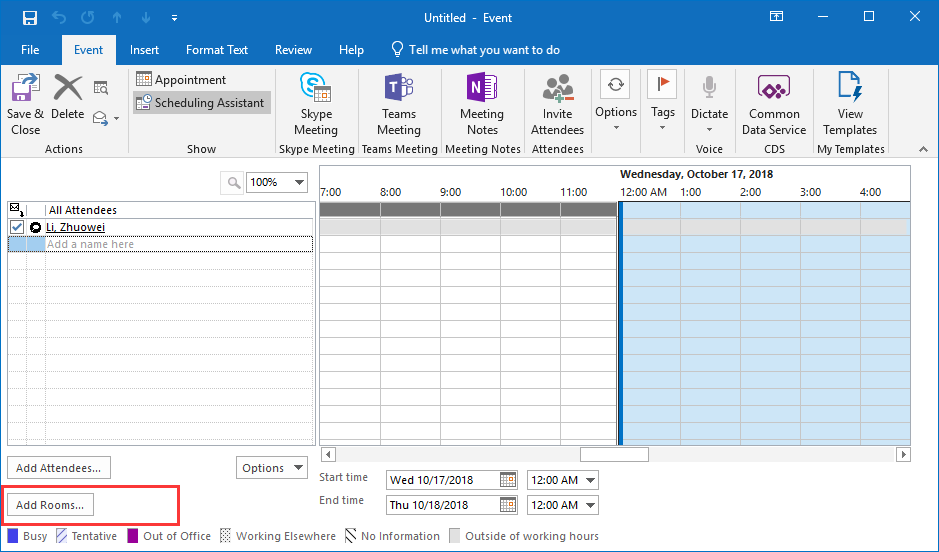Viewport: 939px width, 552px height.
Task: Click the Add a name here field
Action: click(179, 244)
